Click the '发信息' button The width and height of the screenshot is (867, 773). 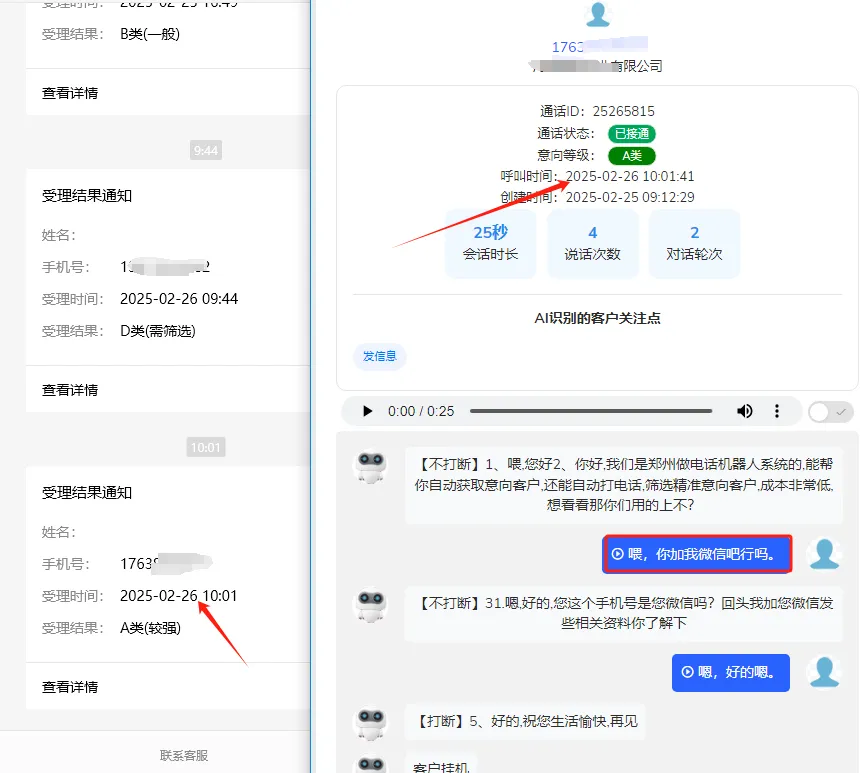pyautogui.click(x=380, y=355)
